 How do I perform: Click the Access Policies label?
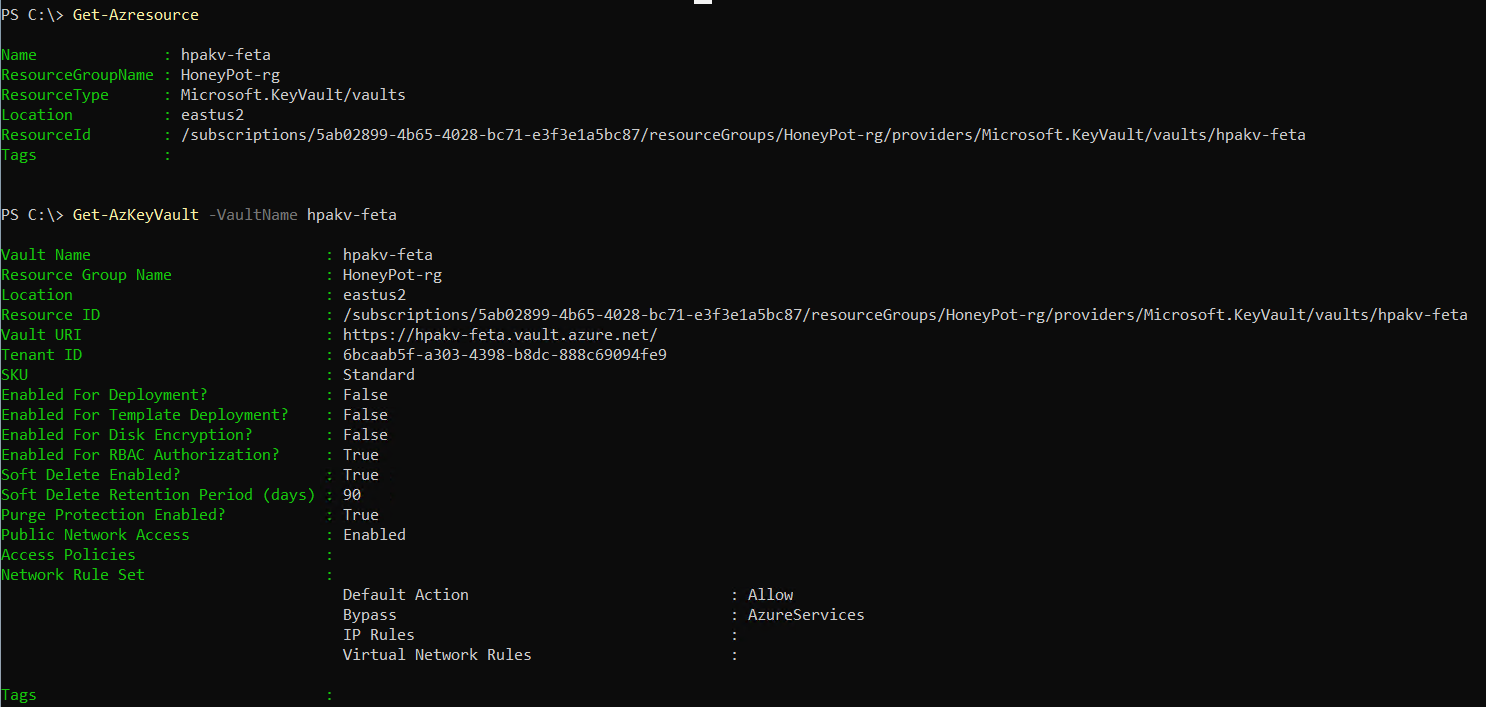[x=68, y=555]
